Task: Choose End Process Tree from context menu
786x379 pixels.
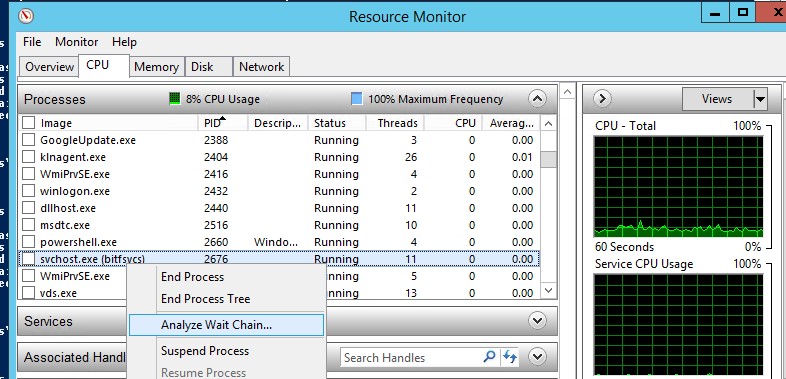Action: 227,299
